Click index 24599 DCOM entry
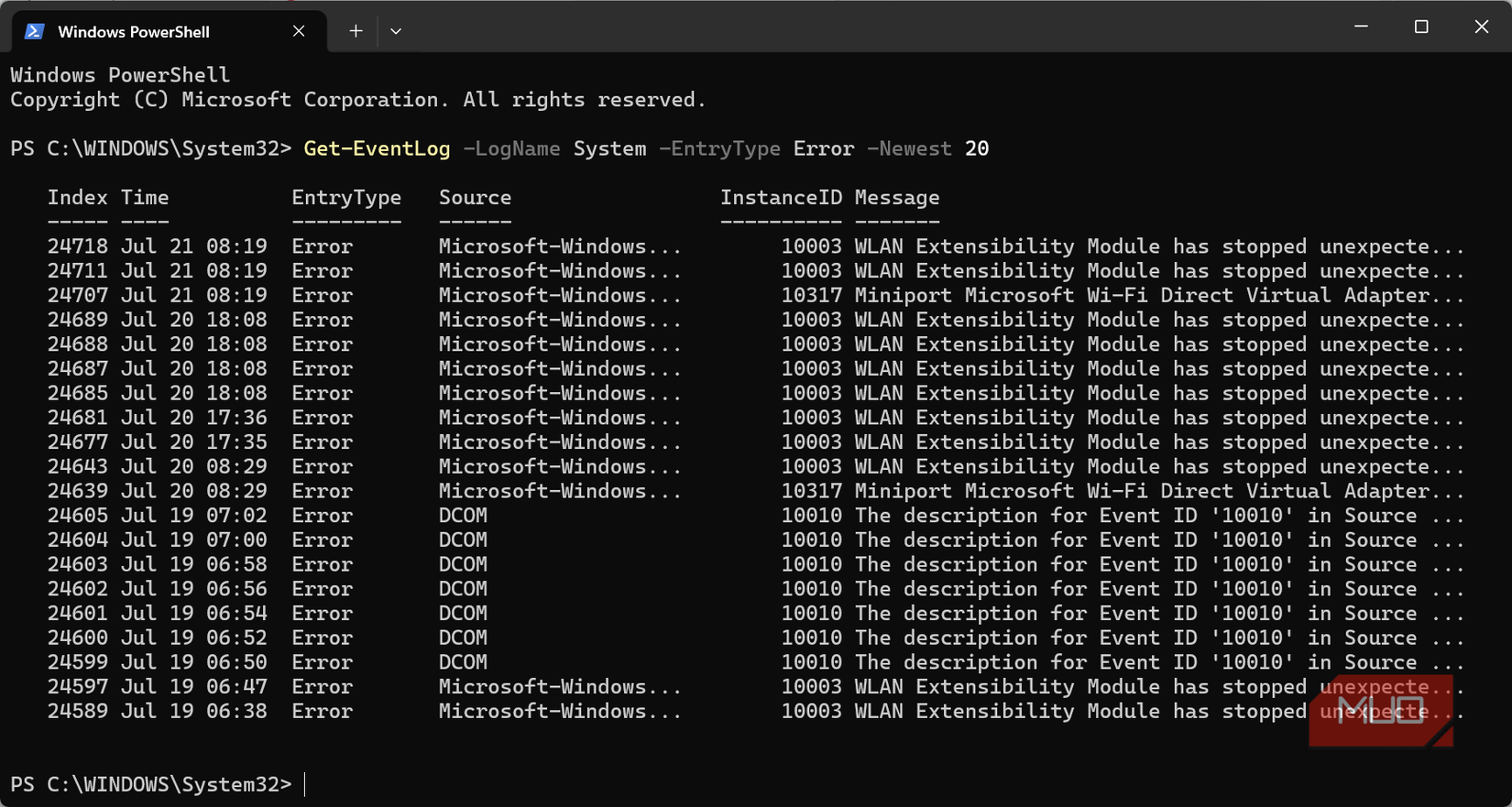 (x=756, y=662)
